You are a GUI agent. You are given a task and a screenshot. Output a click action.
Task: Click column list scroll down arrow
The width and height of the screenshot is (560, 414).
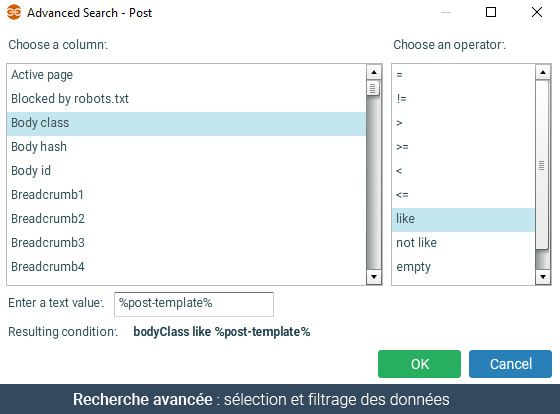374,276
